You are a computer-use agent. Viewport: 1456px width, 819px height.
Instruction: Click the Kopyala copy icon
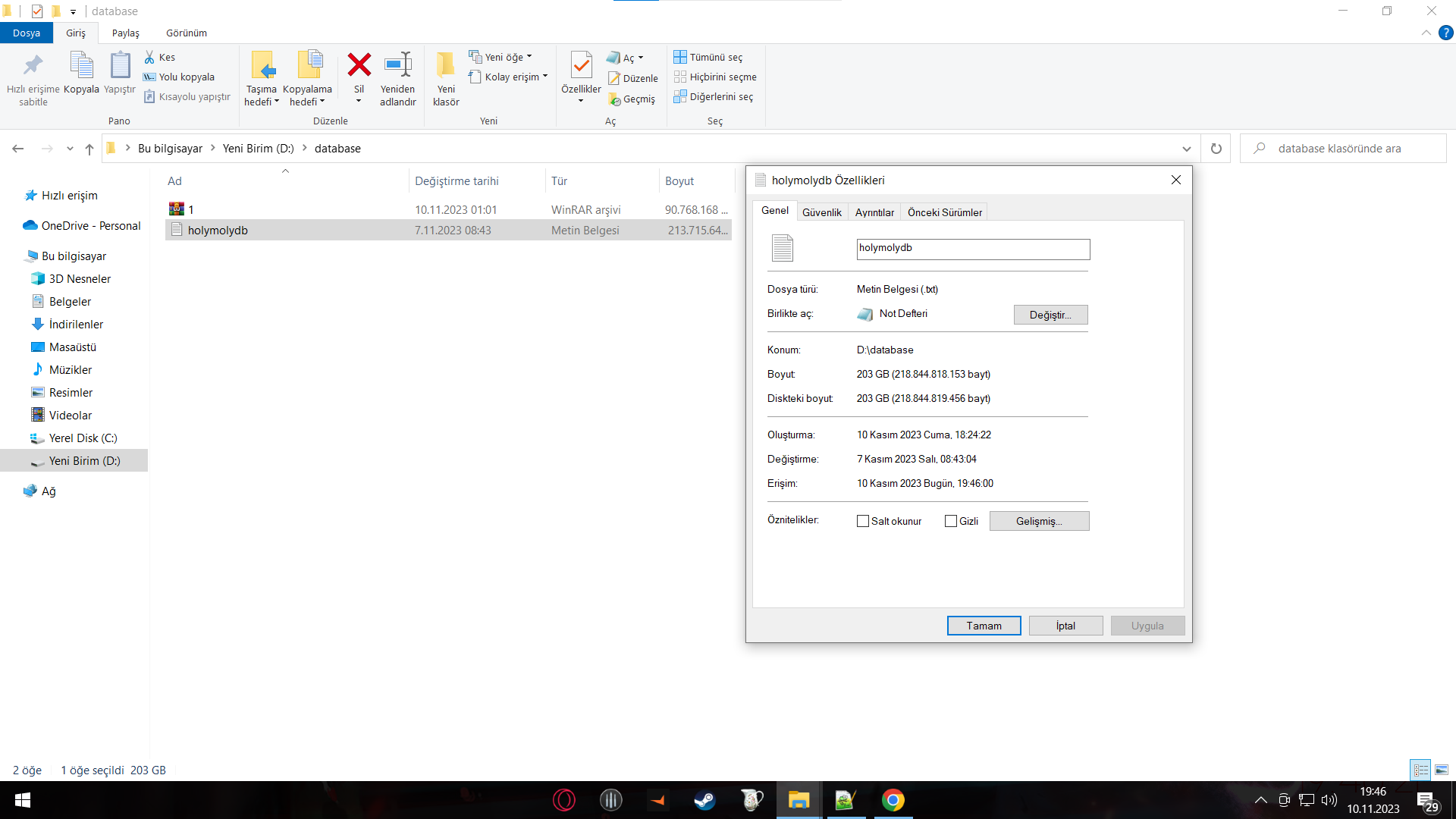[x=81, y=65]
